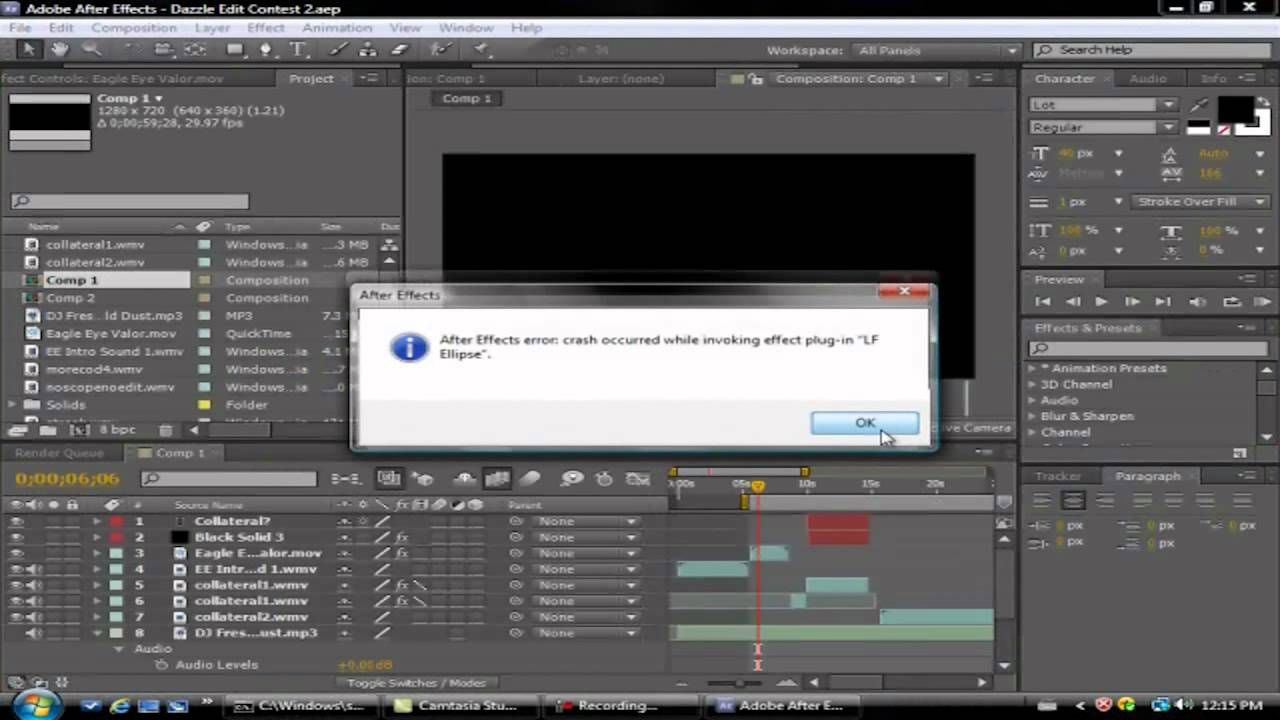
Task: Open the Workspace All Panels dropdown
Action: [937, 50]
